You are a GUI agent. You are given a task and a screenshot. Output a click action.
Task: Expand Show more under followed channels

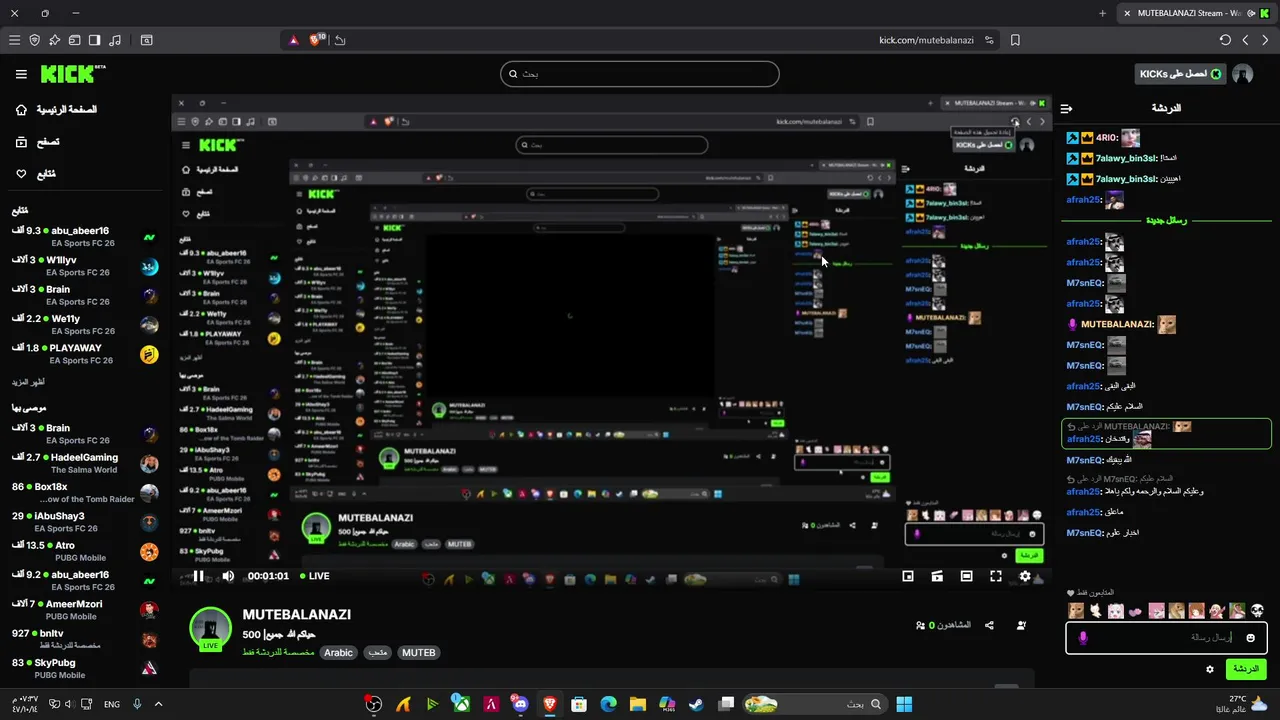[x=28, y=382]
